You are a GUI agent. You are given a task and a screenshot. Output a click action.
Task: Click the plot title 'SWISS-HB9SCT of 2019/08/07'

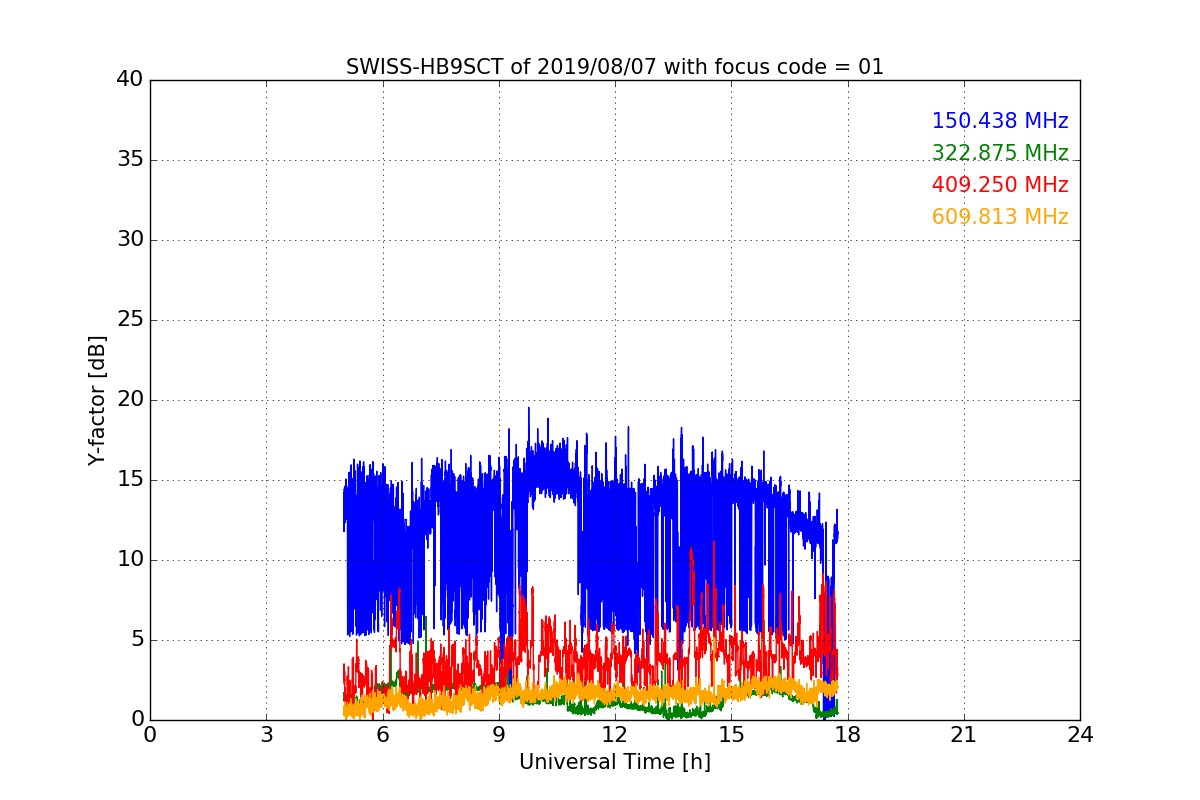[615, 67]
